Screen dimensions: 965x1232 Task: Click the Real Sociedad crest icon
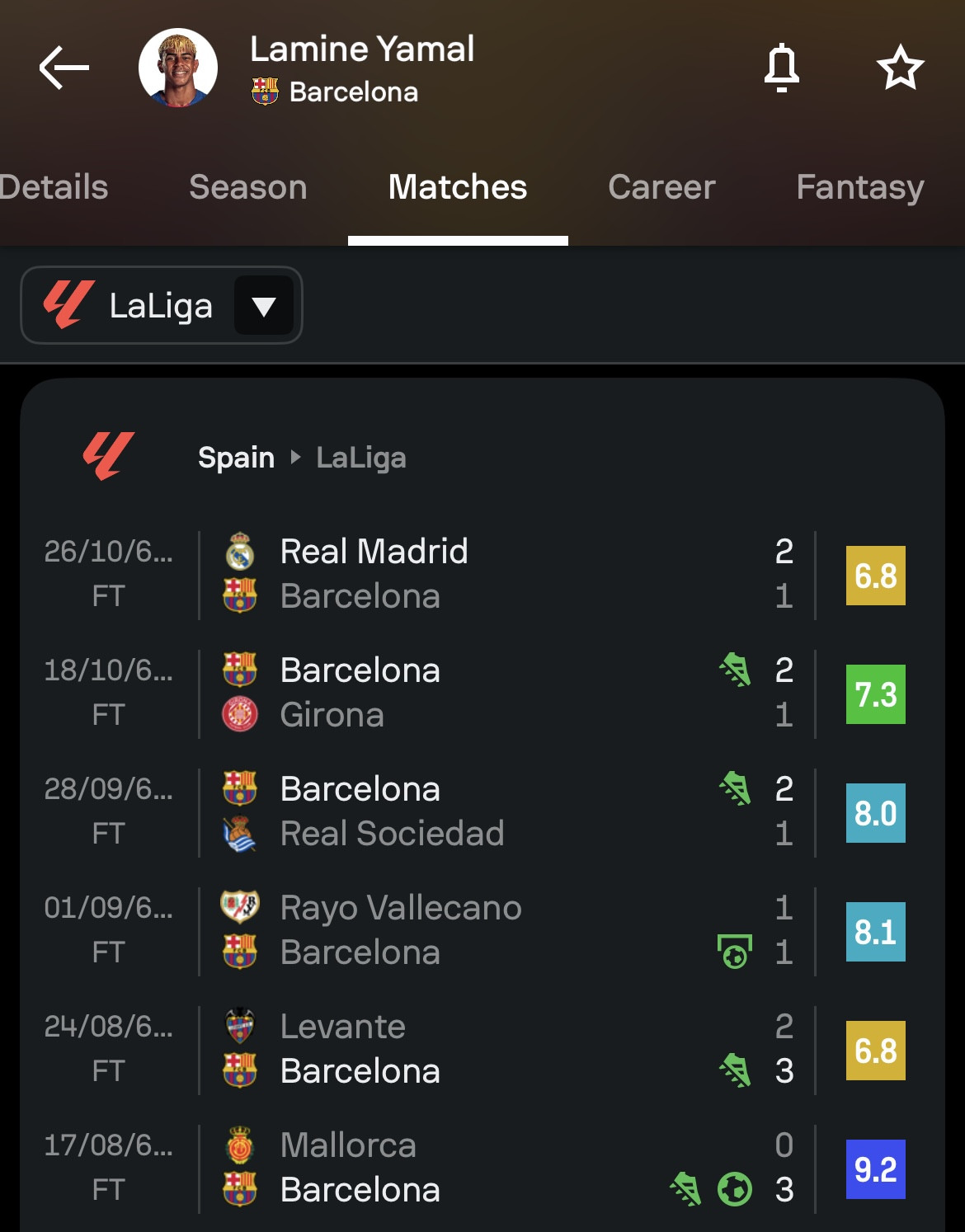(240, 833)
